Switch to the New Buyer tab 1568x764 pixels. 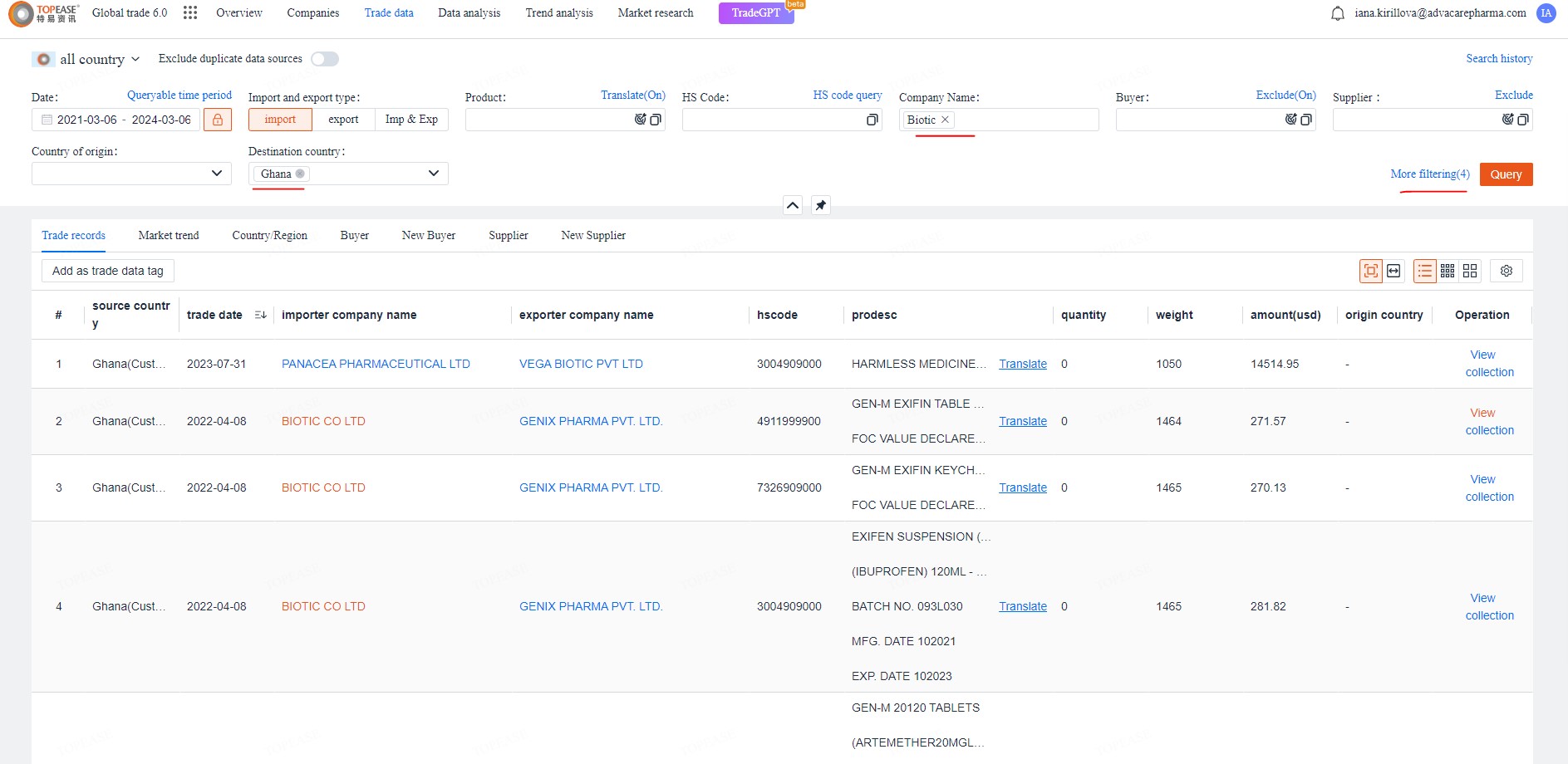429,236
